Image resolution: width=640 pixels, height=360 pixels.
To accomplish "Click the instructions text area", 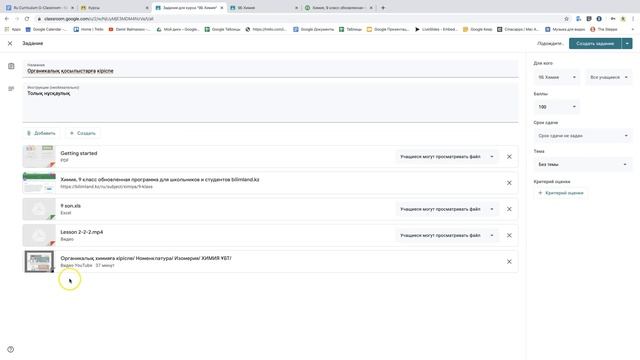I will [271, 102].
